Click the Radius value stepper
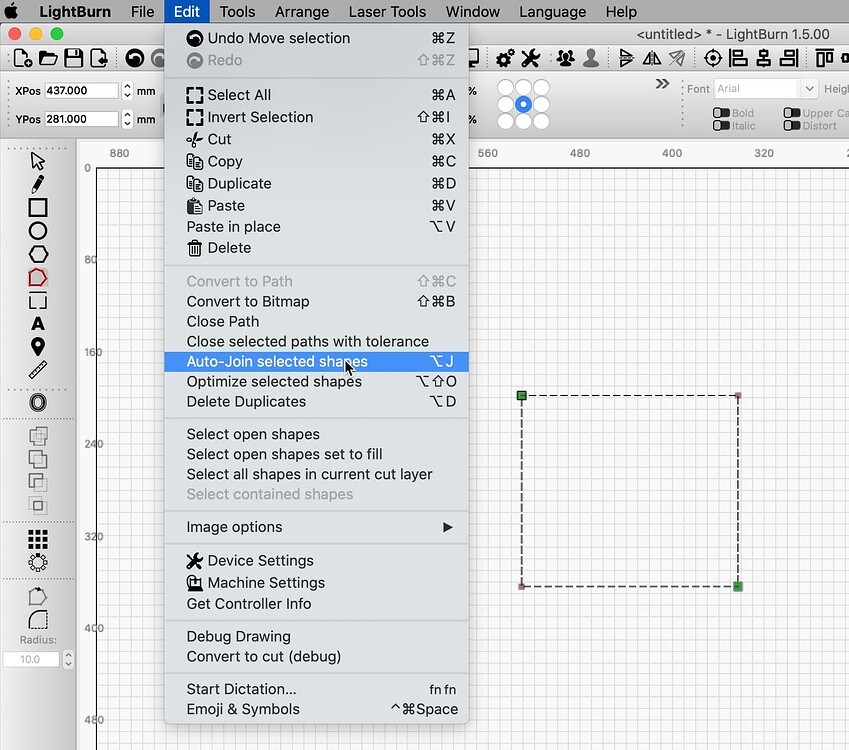The width and height of the screenshot is (849, 750). tap(68, 659)
